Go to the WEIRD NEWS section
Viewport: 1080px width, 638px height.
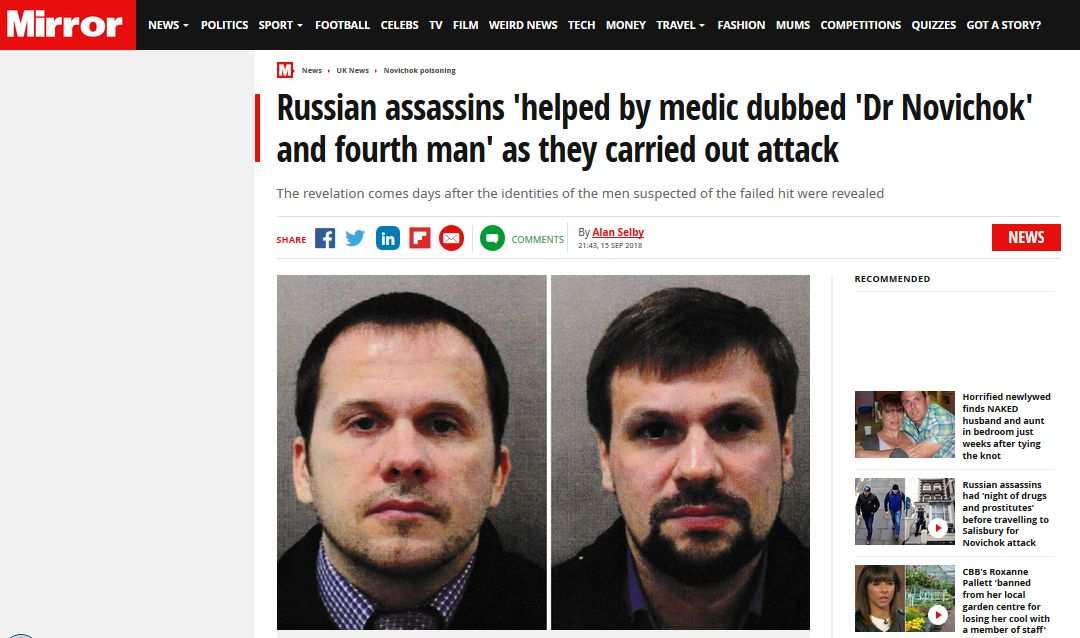pos(523,25)
